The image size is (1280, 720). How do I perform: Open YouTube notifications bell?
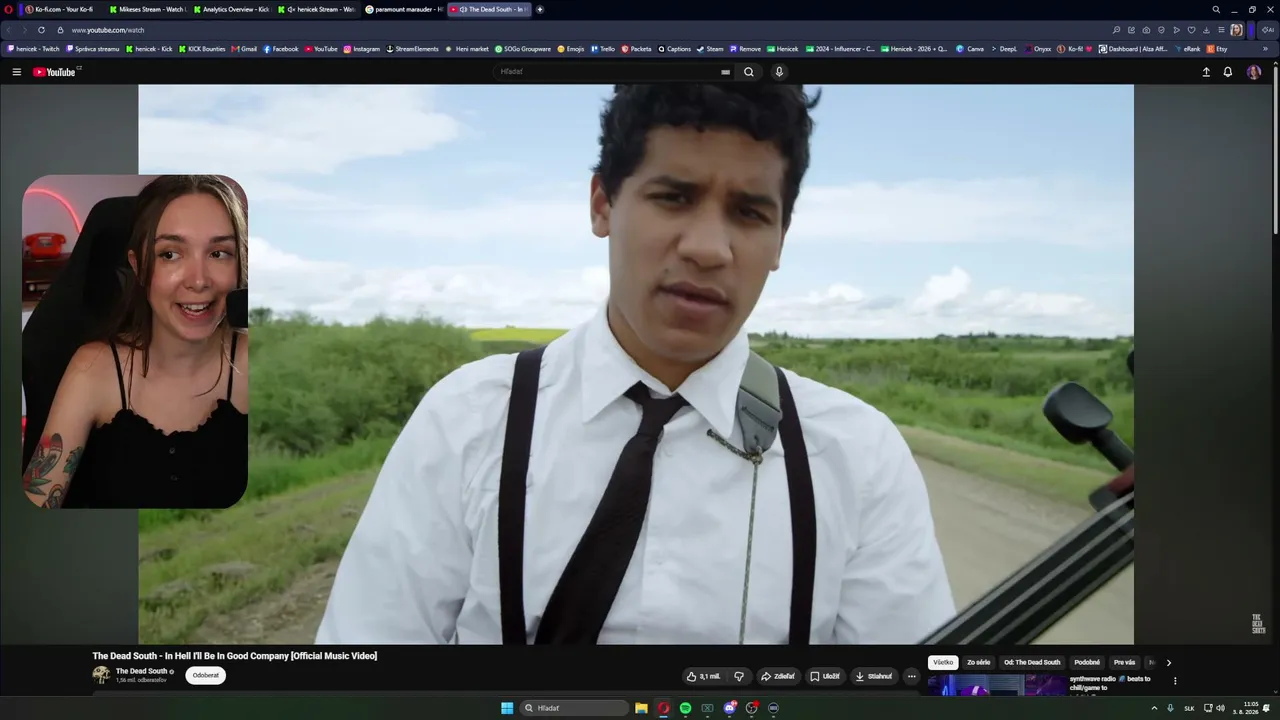click(x=1228, y=72)
